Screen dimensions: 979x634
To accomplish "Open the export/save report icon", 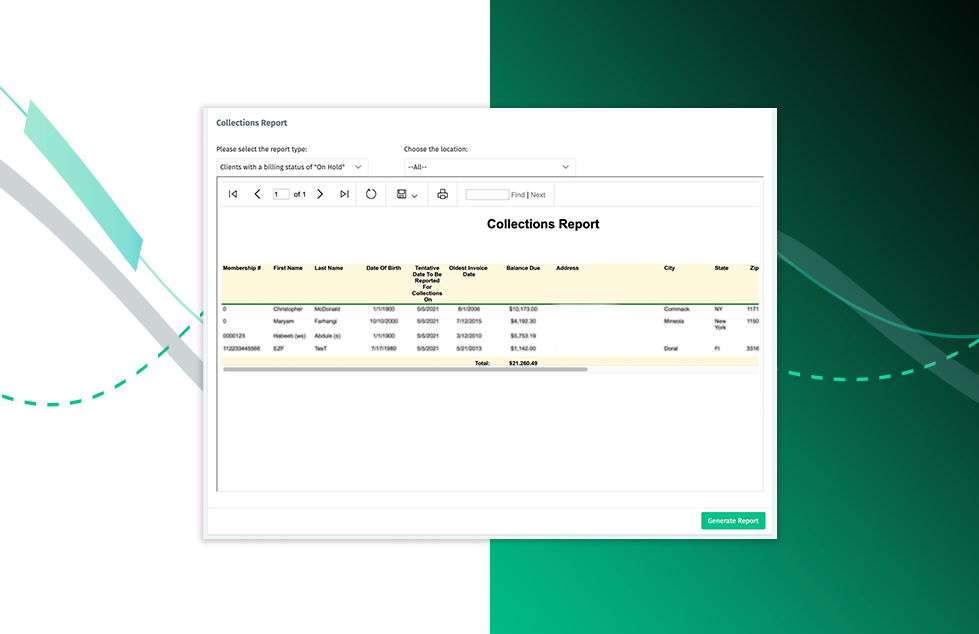I will (402, 194).
